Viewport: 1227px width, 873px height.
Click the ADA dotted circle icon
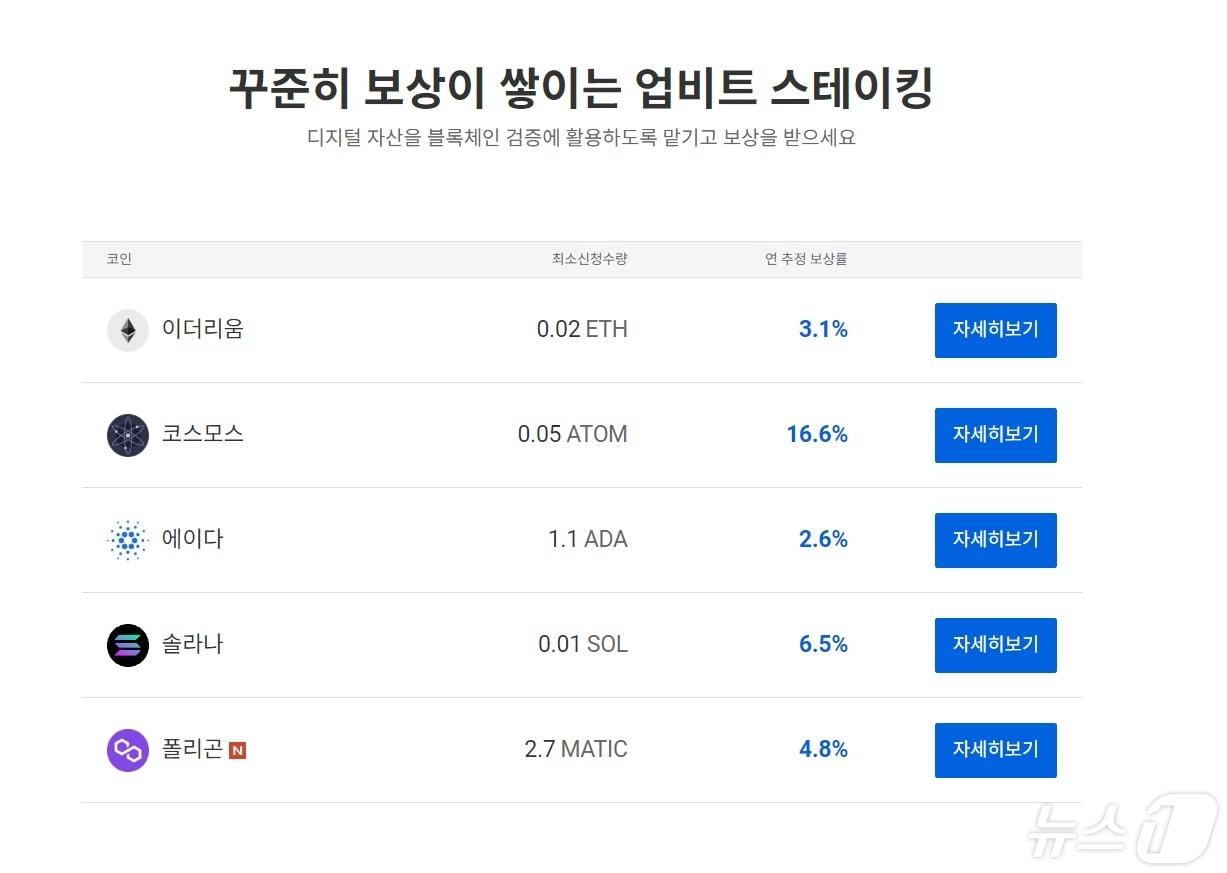pos(127,540)
